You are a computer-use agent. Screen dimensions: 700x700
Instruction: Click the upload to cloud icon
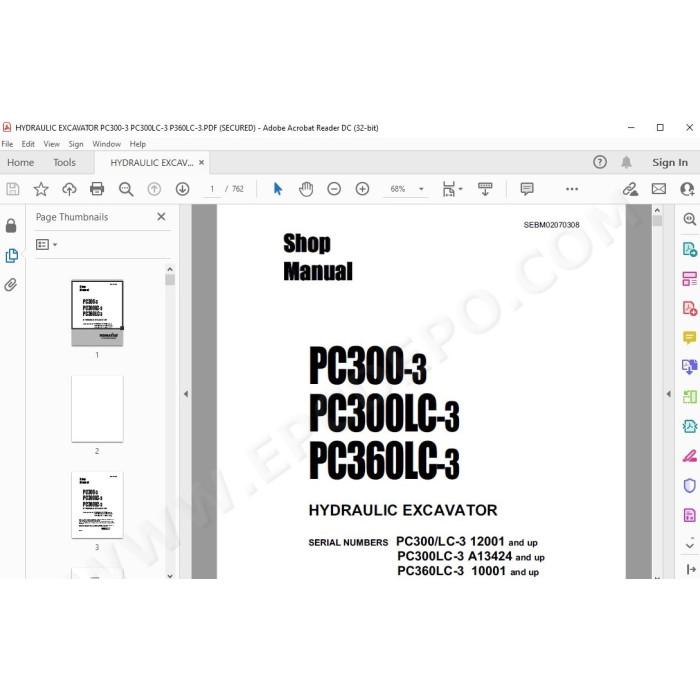tap(69, 189)
